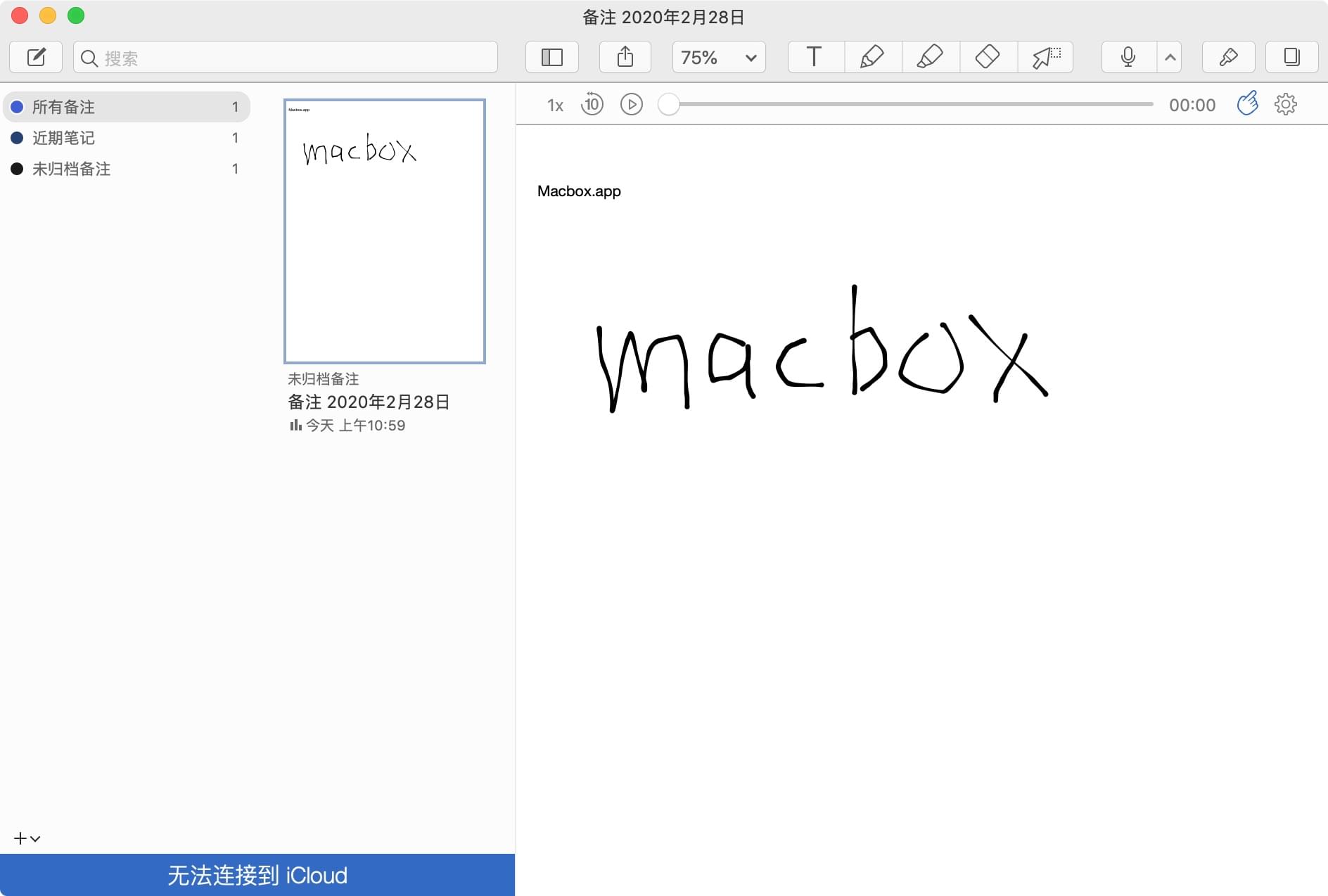The height and width of the screenshot is (896, 1328).
Task: Toggle the sidebar view button
Action: tap(552, 57)
